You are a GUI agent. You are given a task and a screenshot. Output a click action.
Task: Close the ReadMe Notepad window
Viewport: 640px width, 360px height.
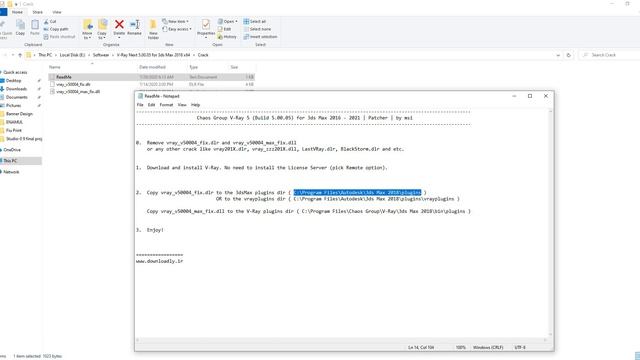click(546, 96)
